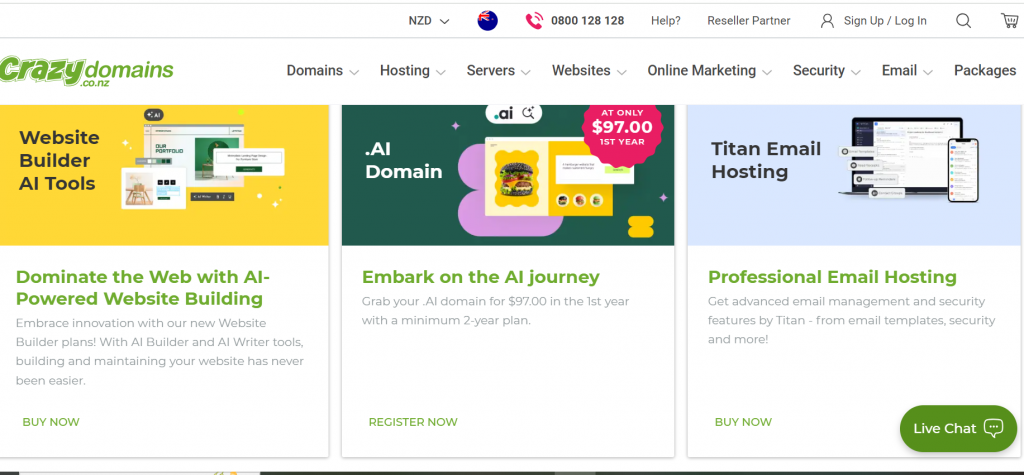Open the Servers menu
The width and height of the screenshot is (1024, 475).
(x=490, y=71)
